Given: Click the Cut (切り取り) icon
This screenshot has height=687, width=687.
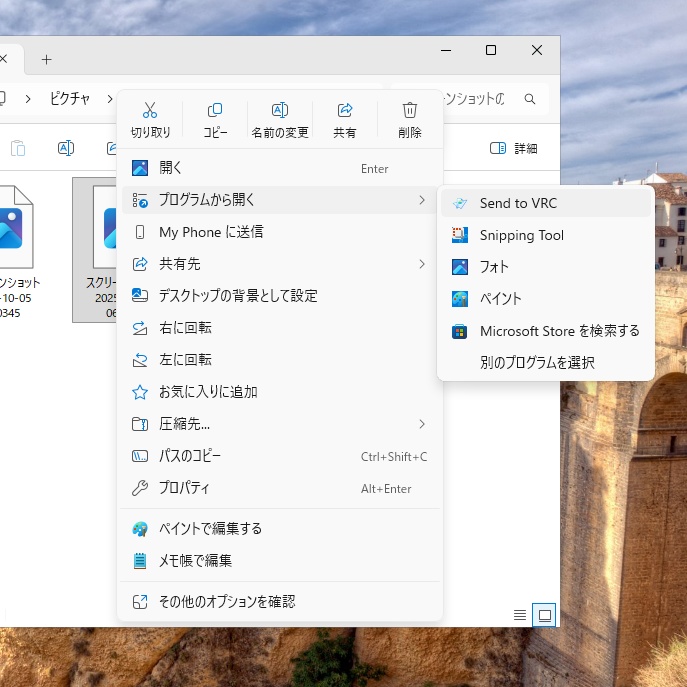Looking at the screenshot, I should tap(150, 110).
